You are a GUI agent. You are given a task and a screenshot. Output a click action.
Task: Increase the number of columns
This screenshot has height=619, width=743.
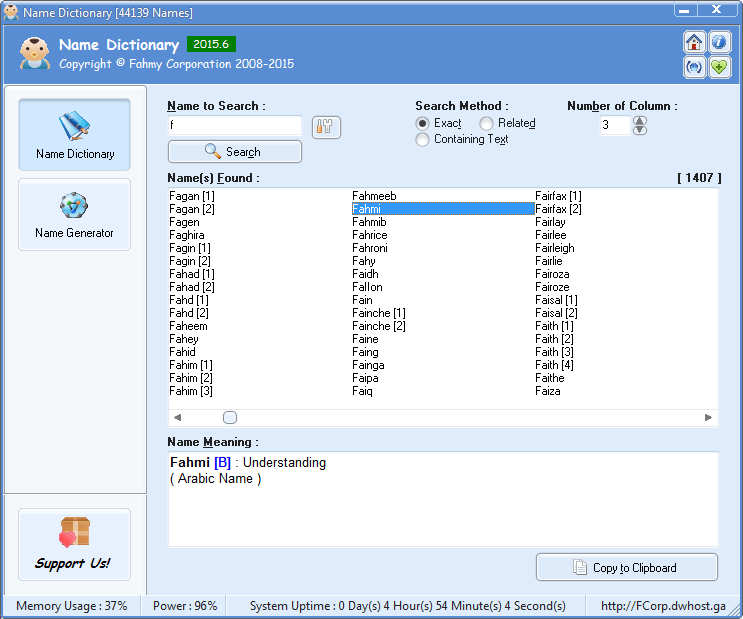(x=640, y=120)
